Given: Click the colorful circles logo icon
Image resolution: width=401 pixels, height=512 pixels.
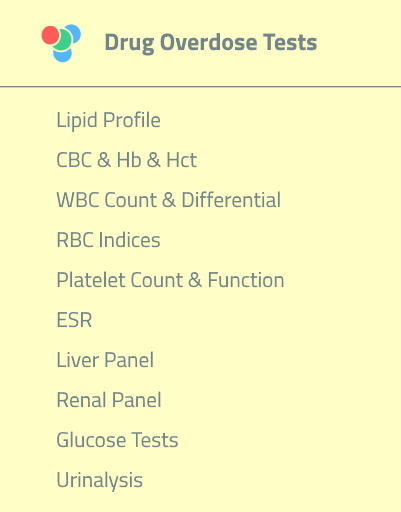Looking at the screenshot, I should (x=61, y=43).
